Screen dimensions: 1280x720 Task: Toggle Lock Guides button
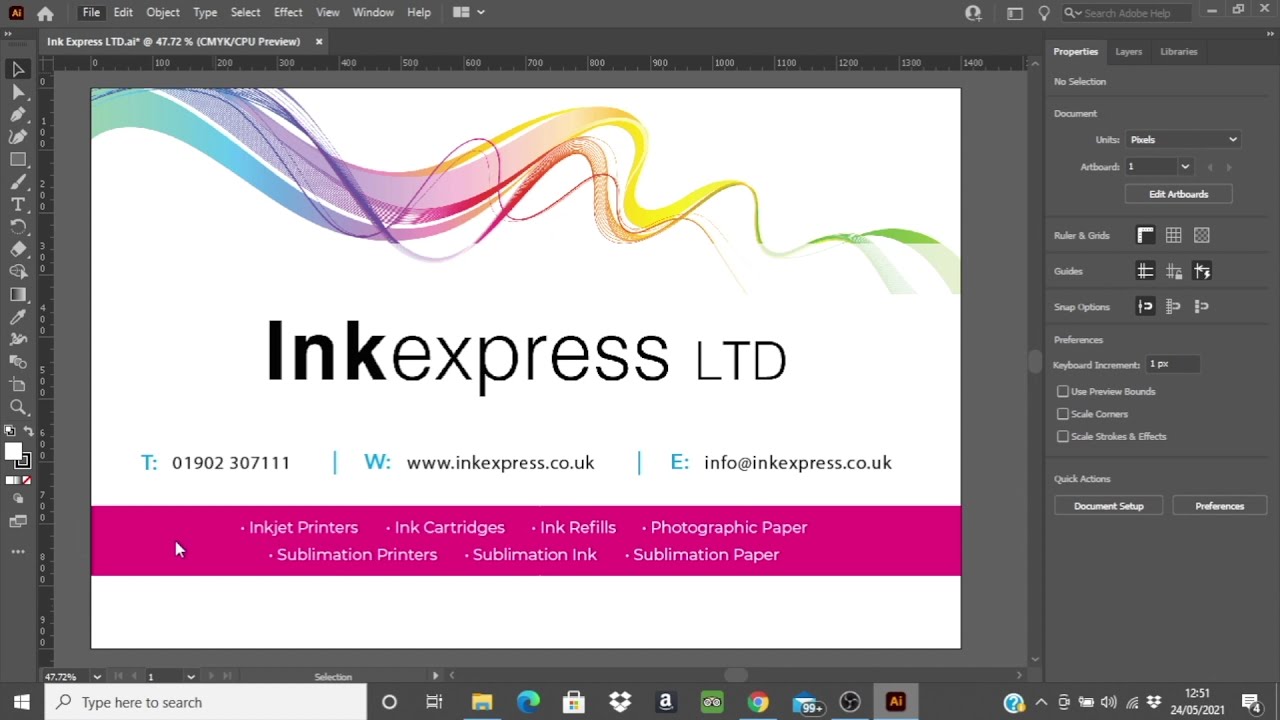point(1173,271)
